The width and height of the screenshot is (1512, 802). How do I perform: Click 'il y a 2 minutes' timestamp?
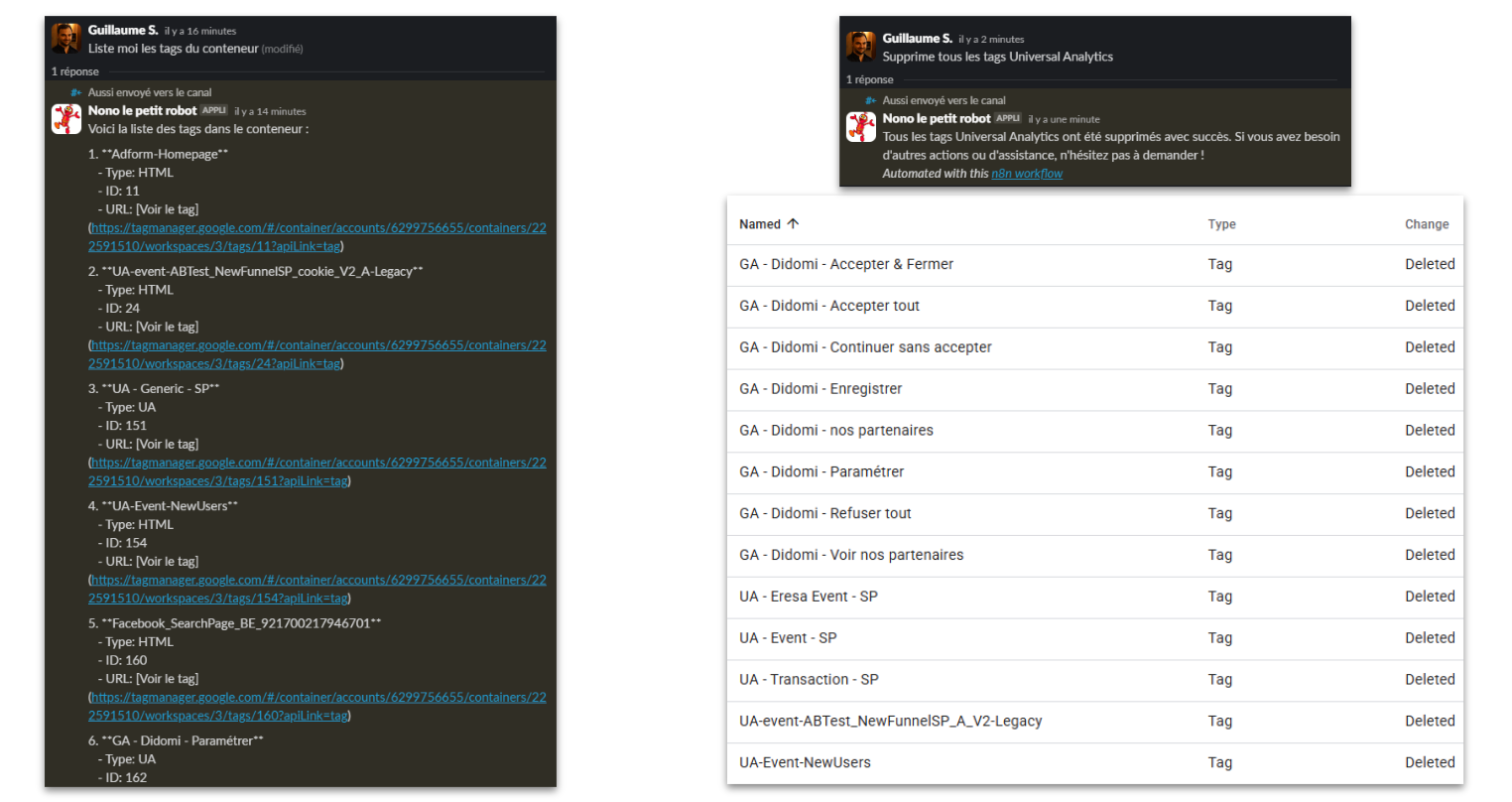991,39
